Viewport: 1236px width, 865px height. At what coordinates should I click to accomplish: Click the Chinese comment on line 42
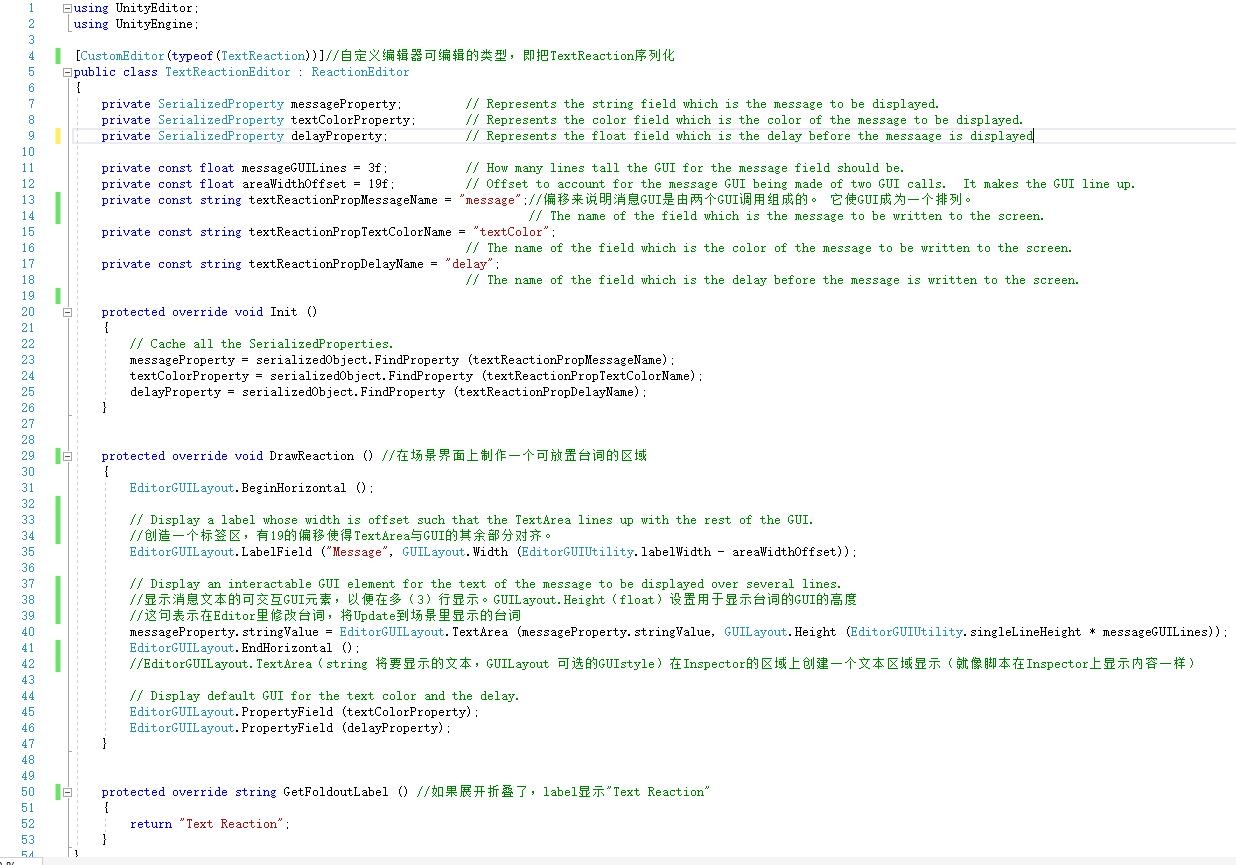tap(663, 664)
